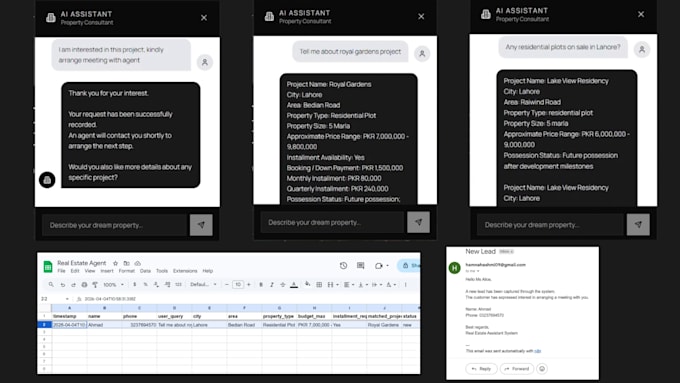The height and width of the screenshot is (383, 680).
Task: Send message in the royal gardens chat
Action: point(418,222)
